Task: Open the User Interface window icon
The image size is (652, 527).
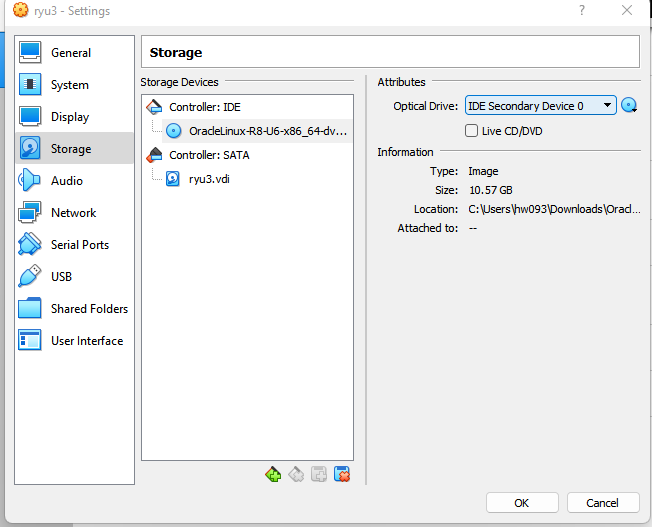Action: click(30, 340)
